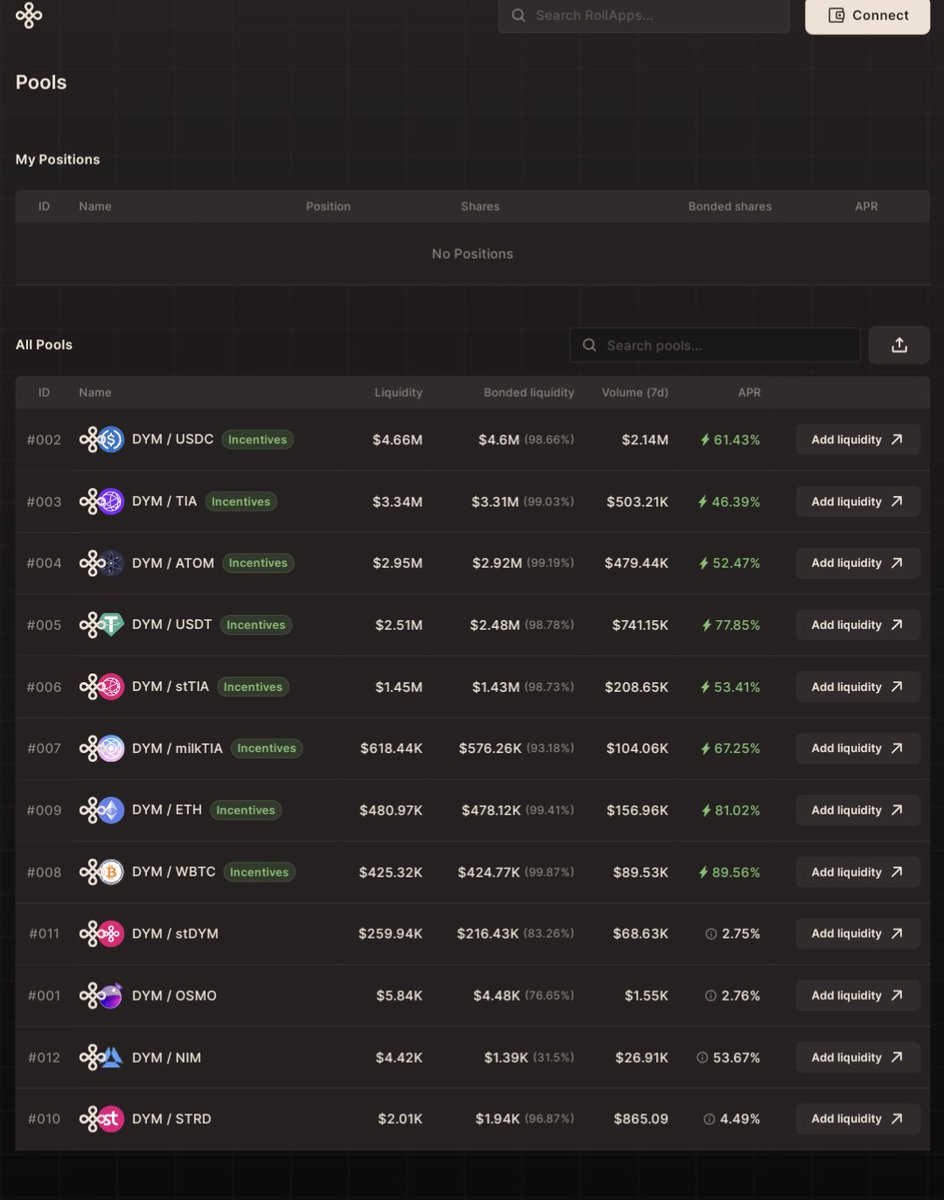This screenshot has height=1200, width=944.
Task: Add liquidity to DYM / ATOM pool
Action: (x=858, y=563)
